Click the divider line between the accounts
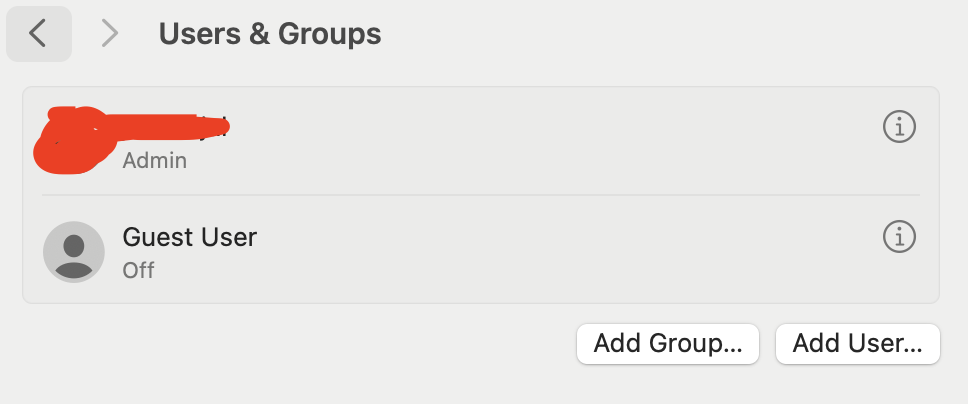The height and width of the screenshot is (404, 968). [480, 195]
